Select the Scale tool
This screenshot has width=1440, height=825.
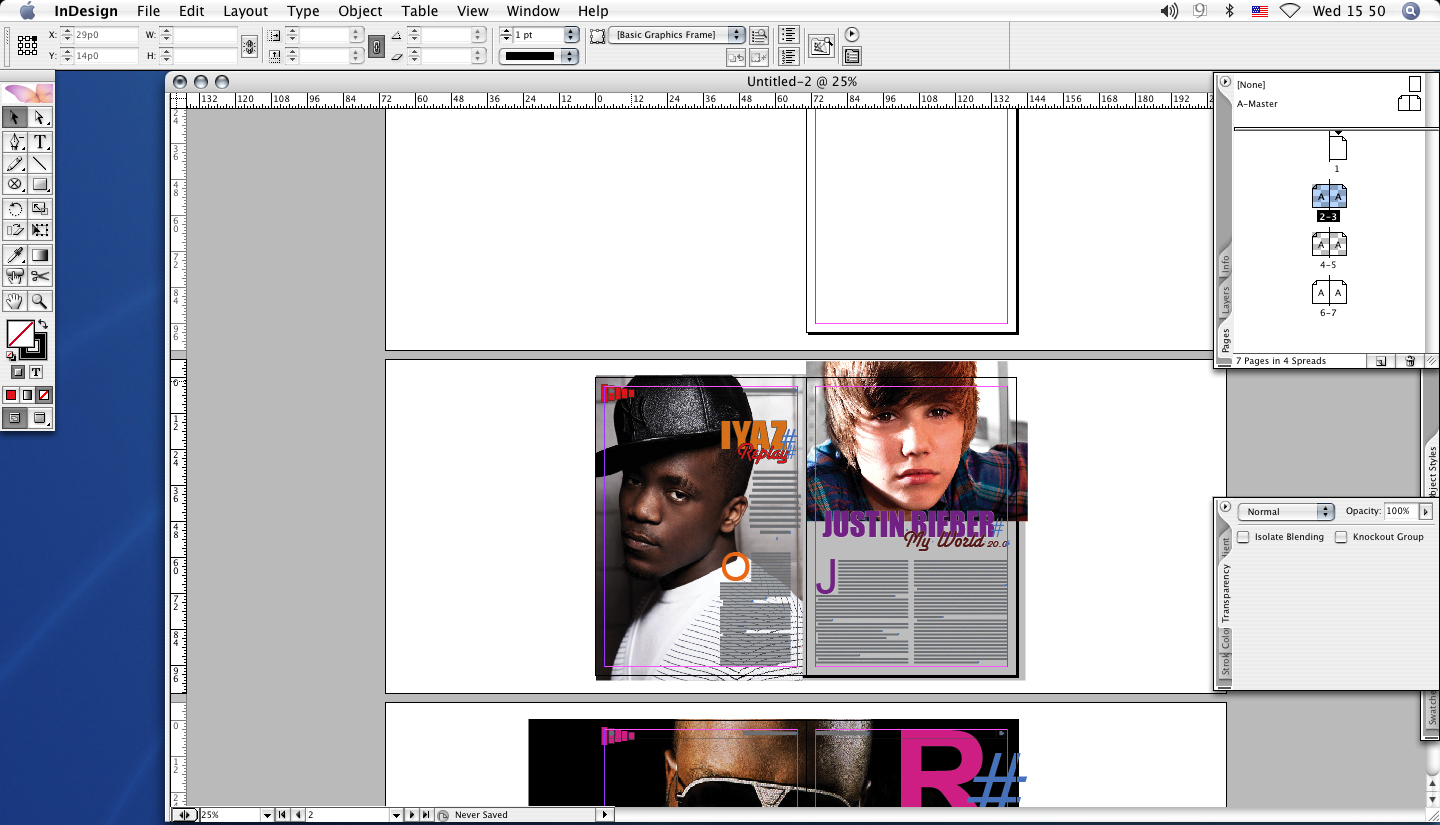pos(40,208)
